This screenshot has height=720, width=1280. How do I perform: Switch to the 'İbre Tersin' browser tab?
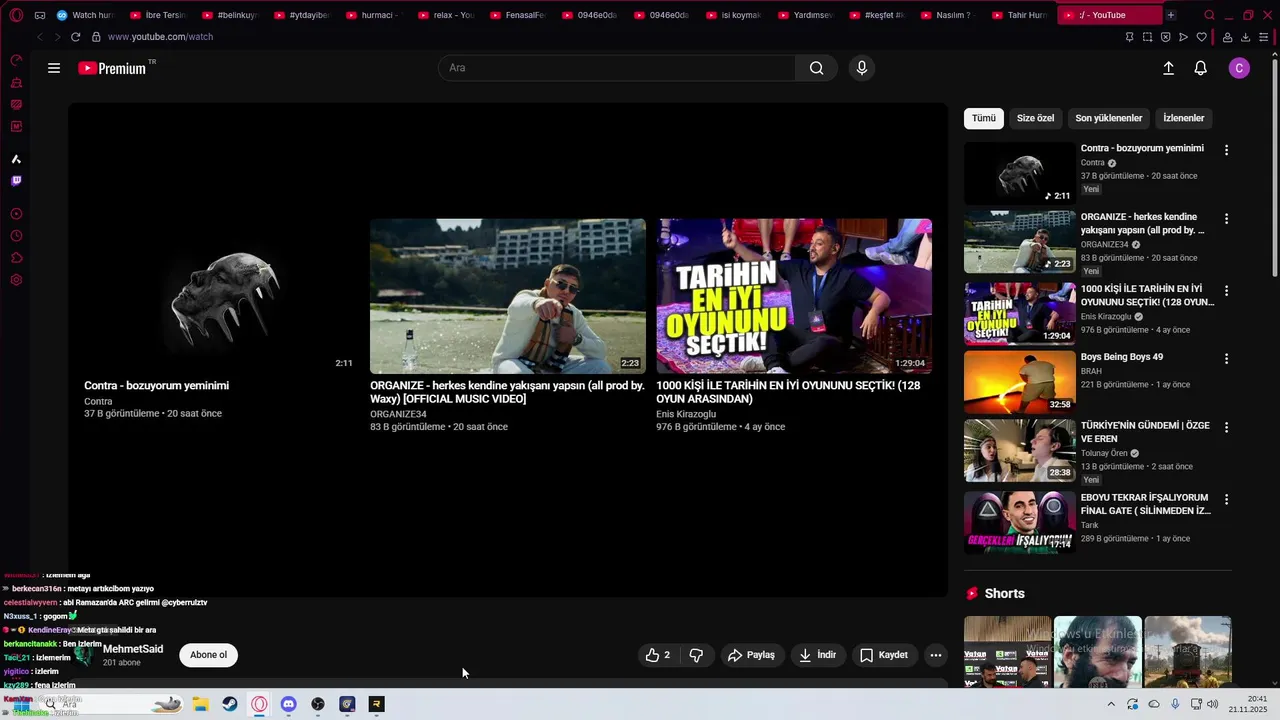click(x=159, y=15)
